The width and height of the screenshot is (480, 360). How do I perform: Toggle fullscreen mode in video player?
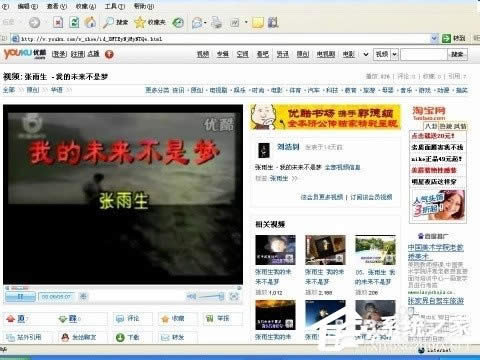[x=235, y=296]
